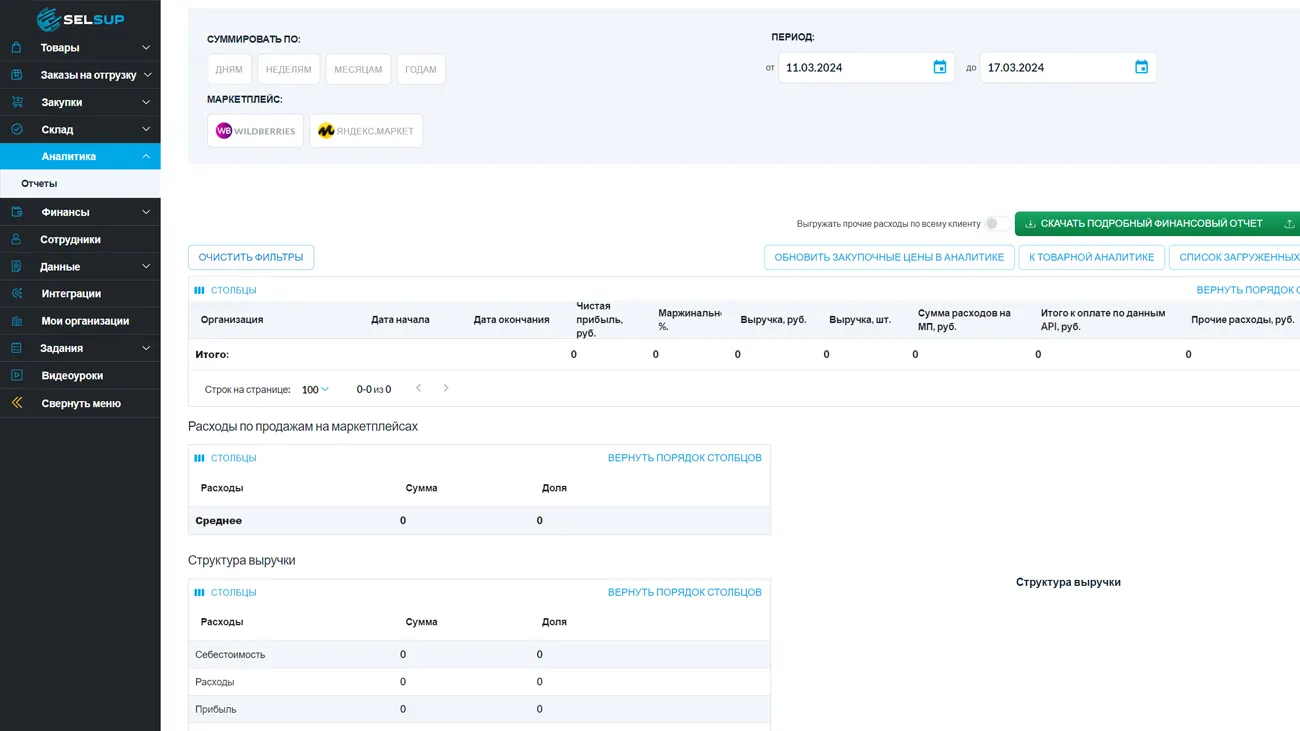The image size is (1300, 731).
Task: Click Очистить фильтры button
Action: click(251, 257)
